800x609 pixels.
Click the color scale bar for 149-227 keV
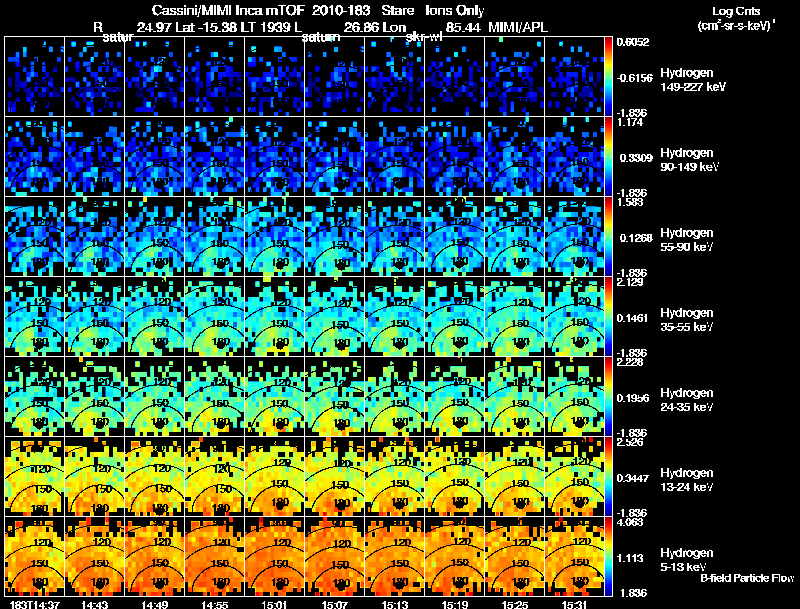tap(608, 76)
